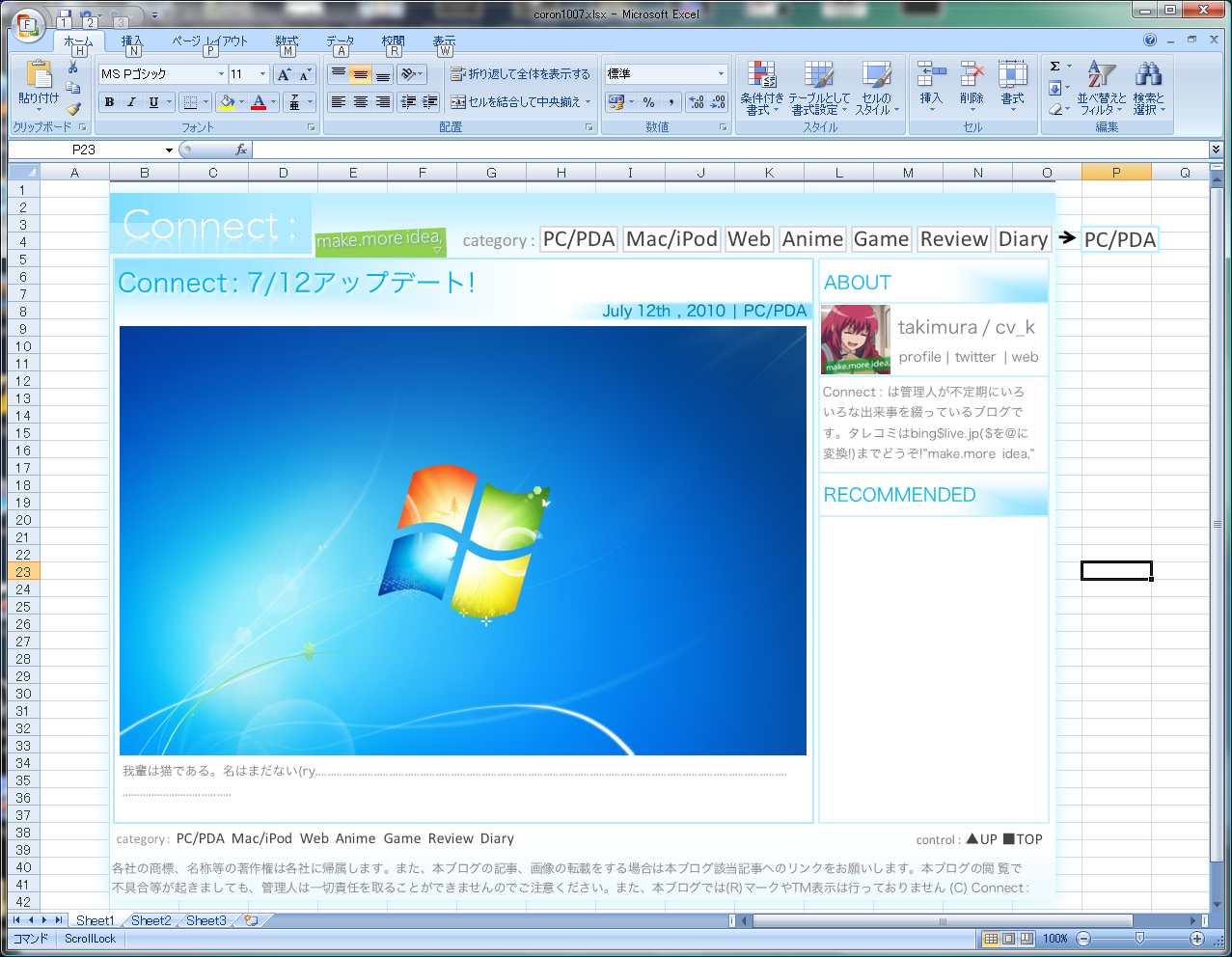Expand the formula bar
1232x957 pixels.
(x=1216, y=150)
